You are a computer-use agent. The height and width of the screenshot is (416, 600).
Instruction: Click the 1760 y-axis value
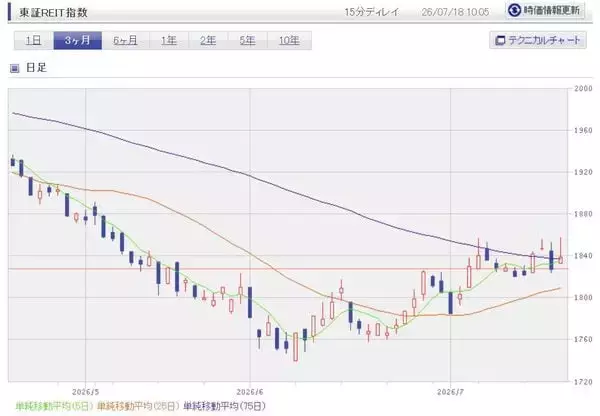click(x=583, y=339)
